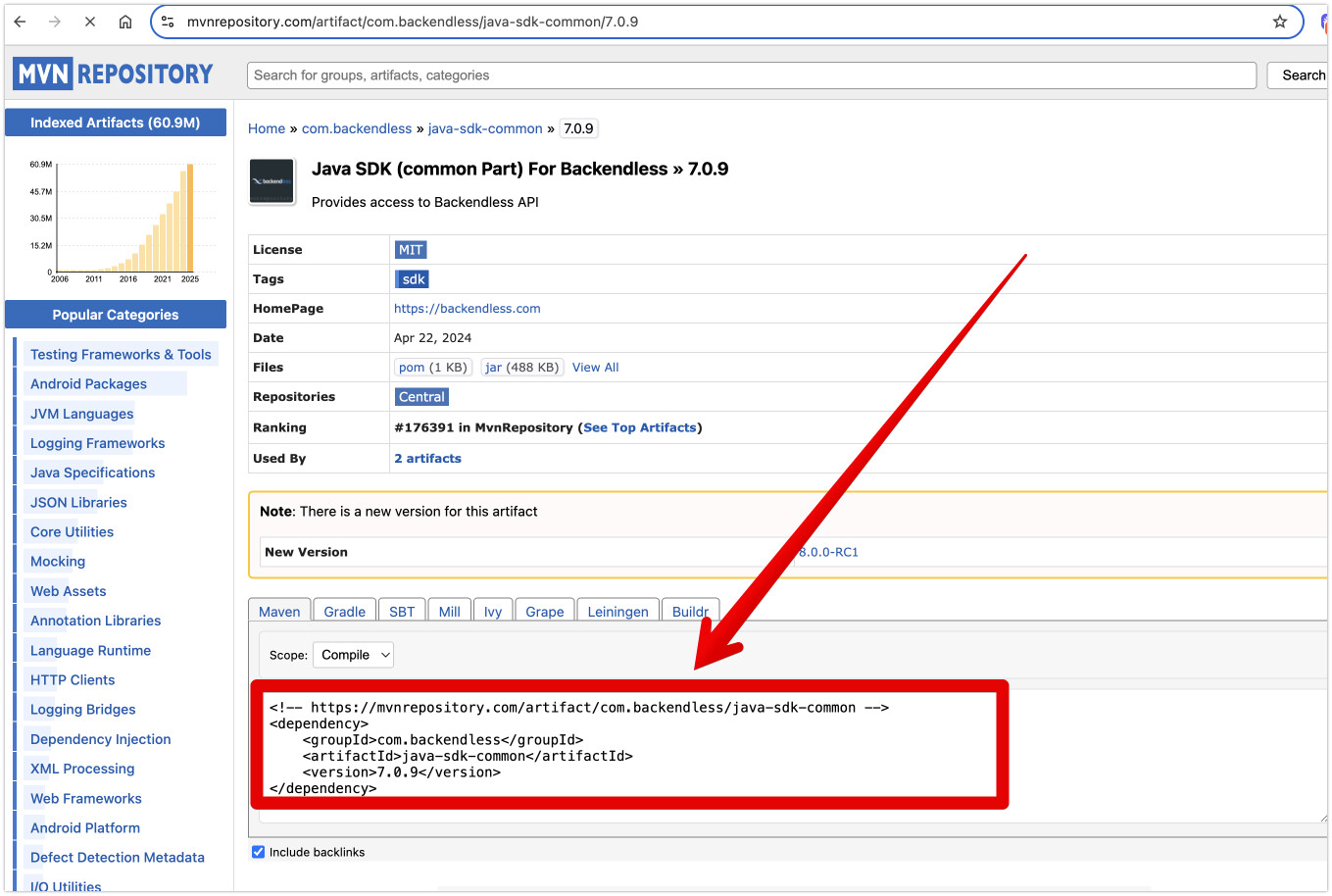Click the sdk tag
The height and width of the screenshot is (896, 1332).
coord(413,279)
